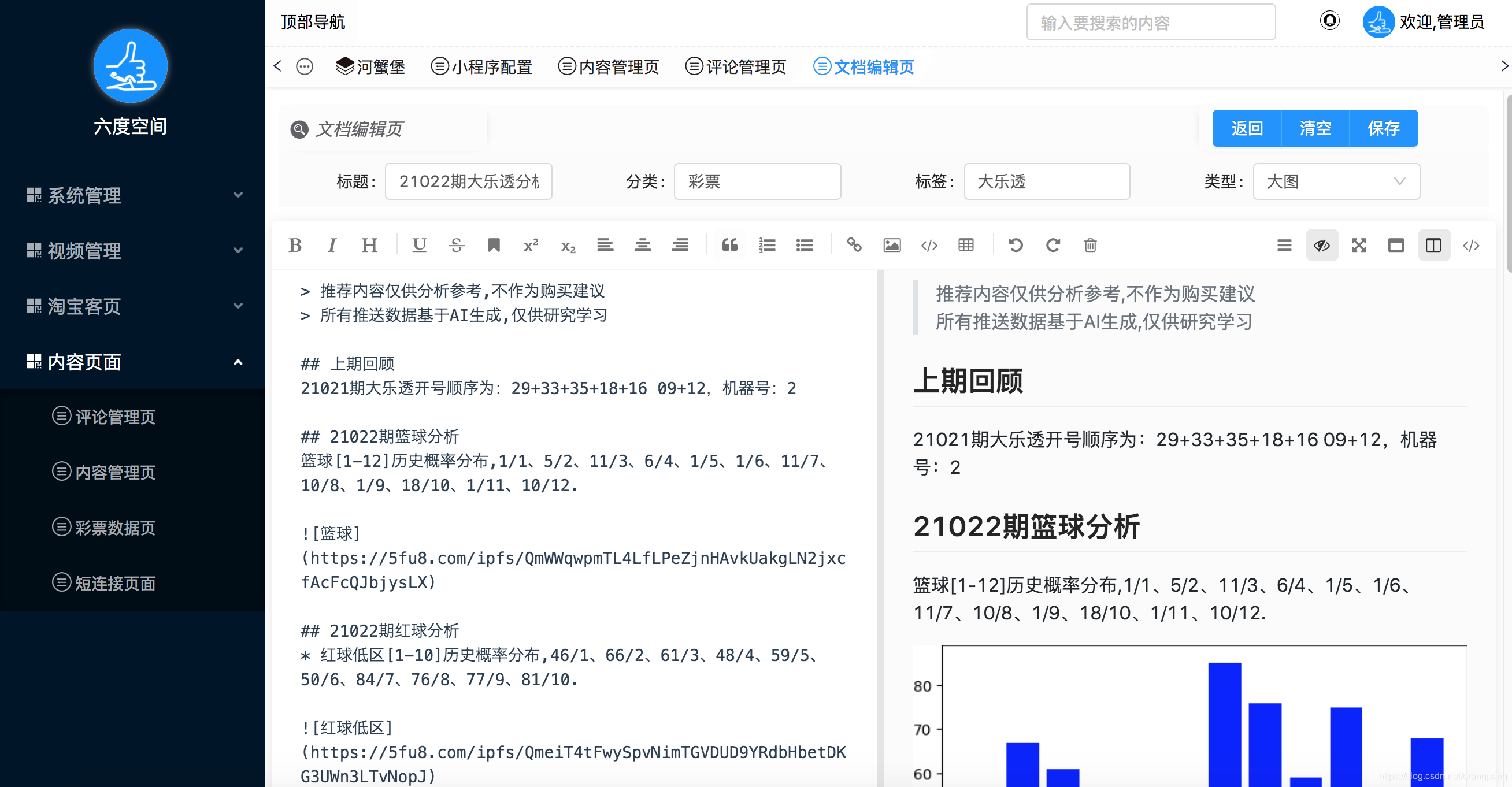
Task: Insert a table
Action: [966, 246]
